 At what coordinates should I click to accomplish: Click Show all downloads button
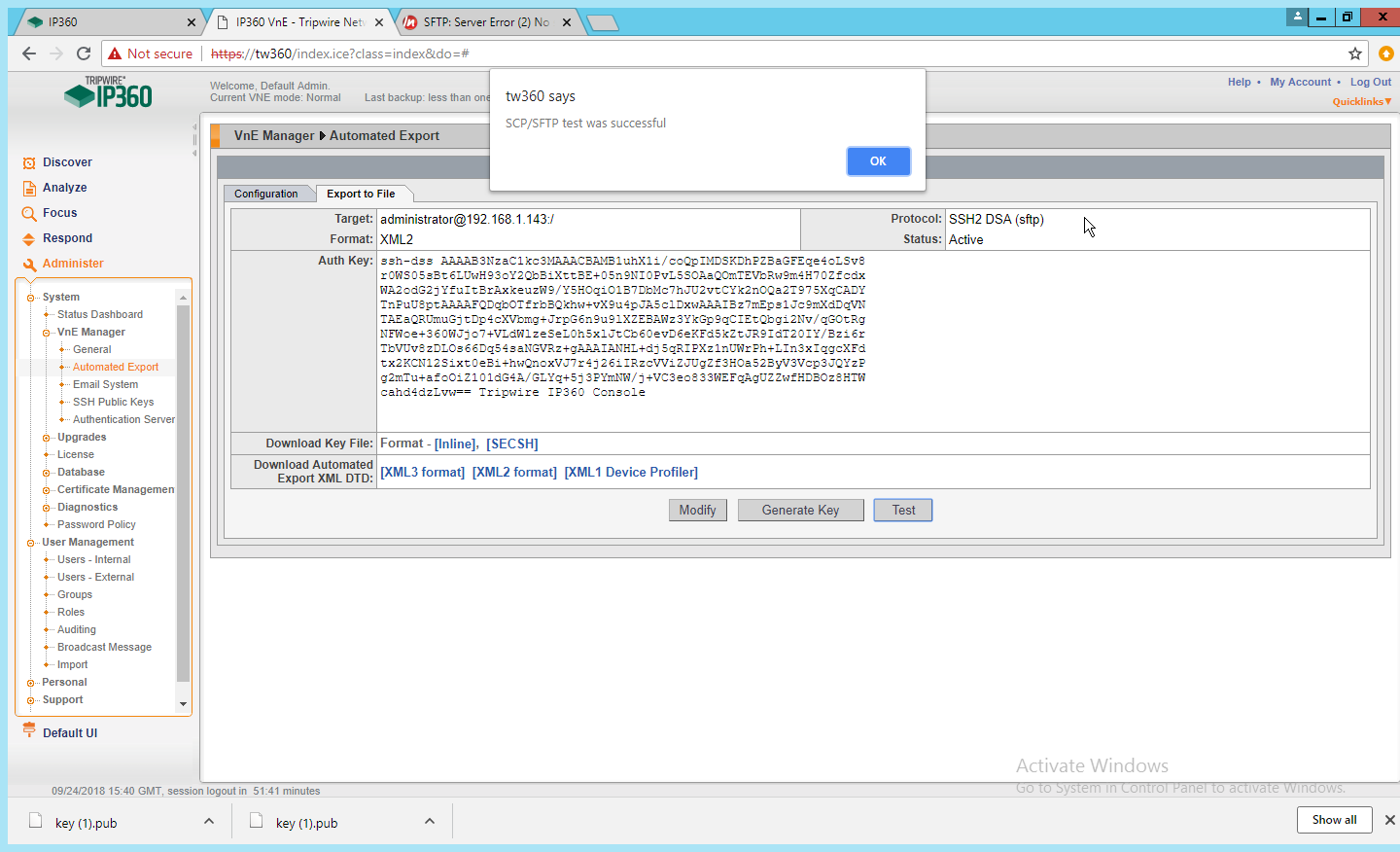1334,820
